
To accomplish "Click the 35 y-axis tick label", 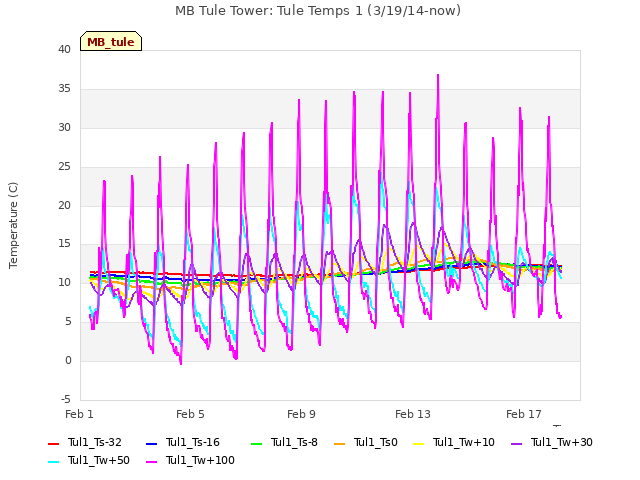I will click(64, 89).
